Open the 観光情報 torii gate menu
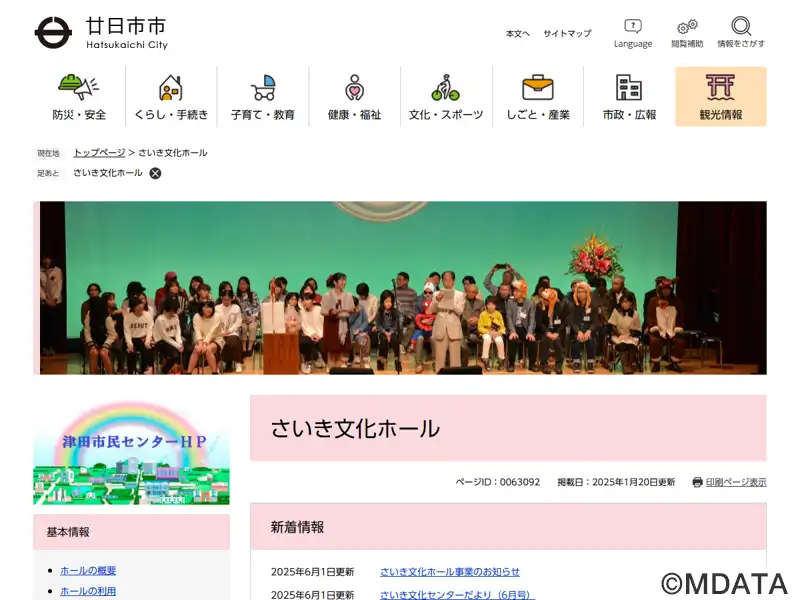 721,96
